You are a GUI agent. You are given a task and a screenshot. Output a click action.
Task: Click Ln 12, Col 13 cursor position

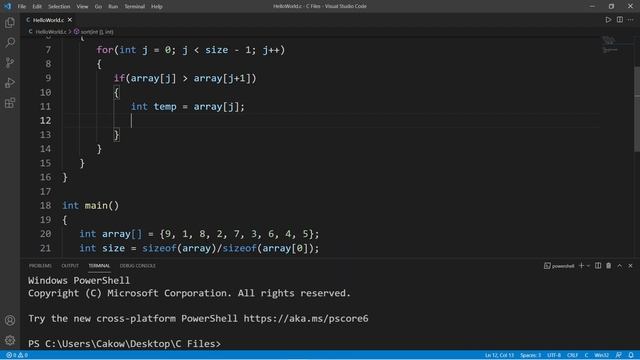[x=499, y=355]
